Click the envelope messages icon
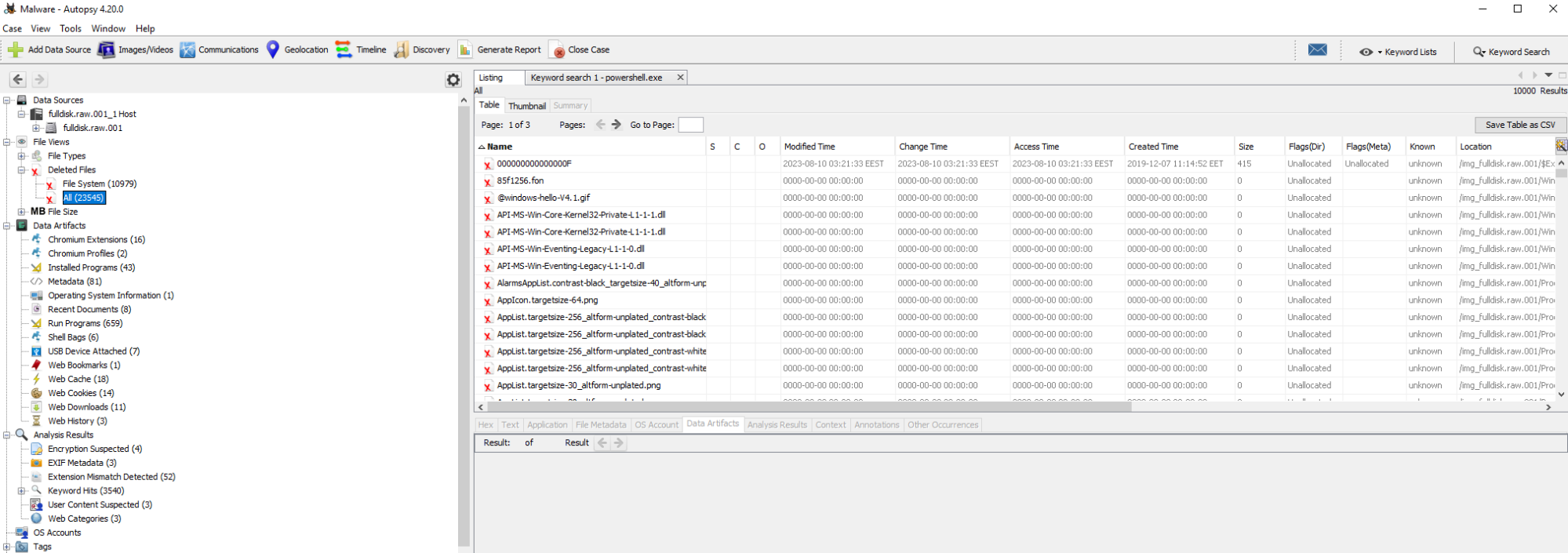The width and height of the screenshot is (1568, 553). coord(1318,50)
